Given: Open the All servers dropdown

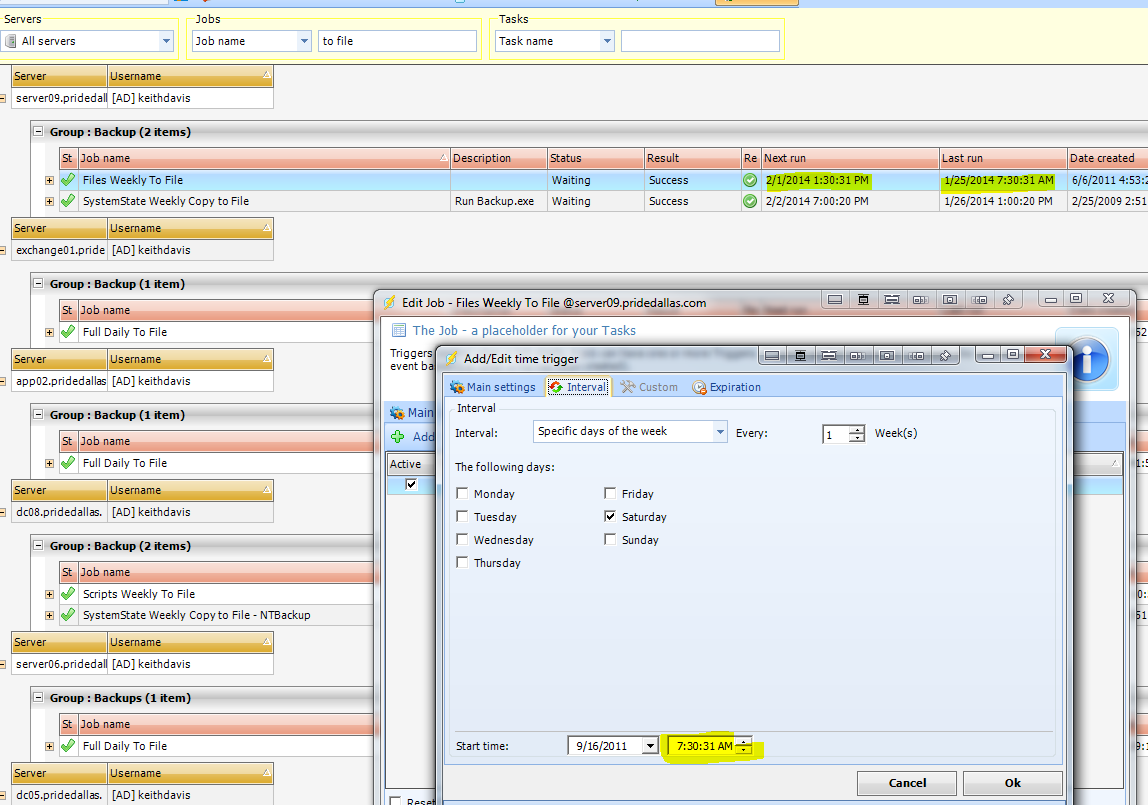Looking at the screenshot, I should 166,41.
